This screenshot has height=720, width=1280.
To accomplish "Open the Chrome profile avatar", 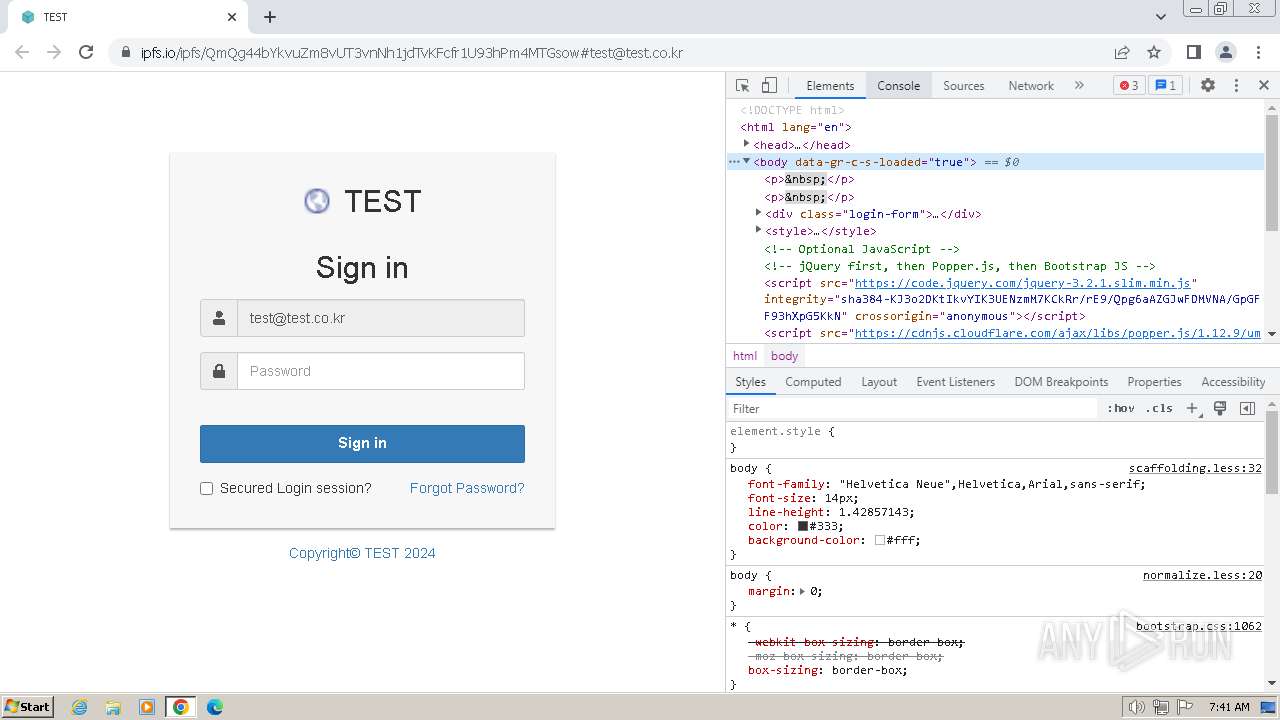I will pyautogui.click(x=1225, y=52).
